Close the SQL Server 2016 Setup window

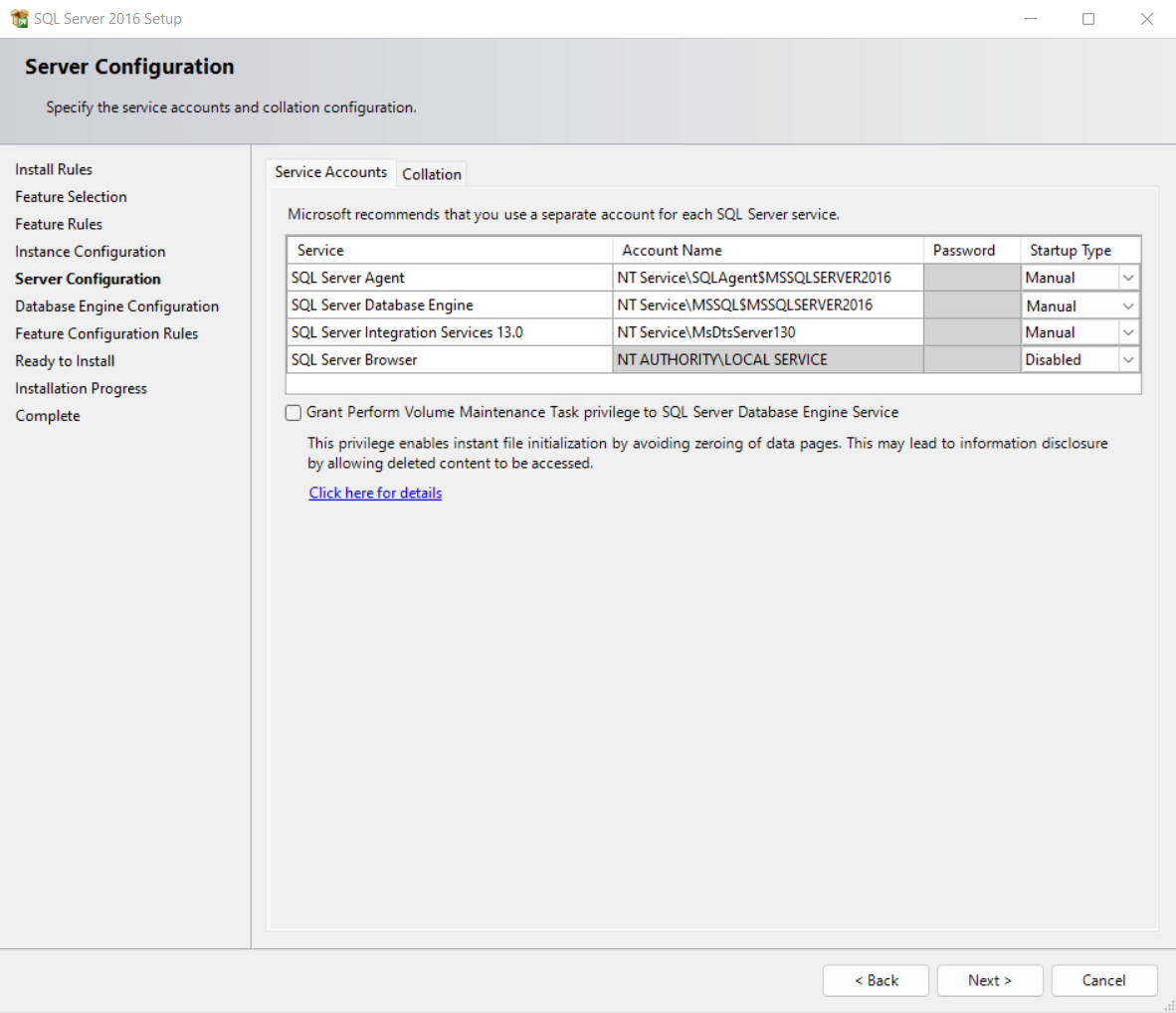[x=1147, y=19]
